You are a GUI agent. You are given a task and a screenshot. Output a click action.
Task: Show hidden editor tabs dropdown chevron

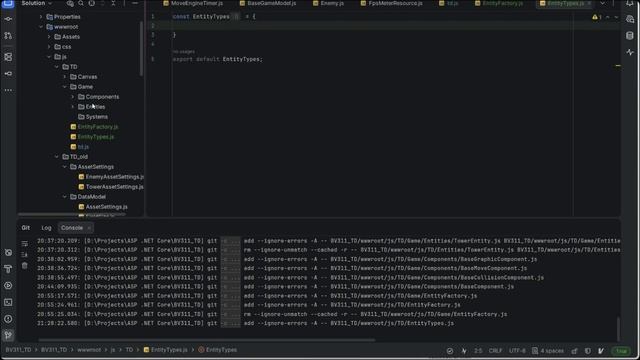(602, 3)
